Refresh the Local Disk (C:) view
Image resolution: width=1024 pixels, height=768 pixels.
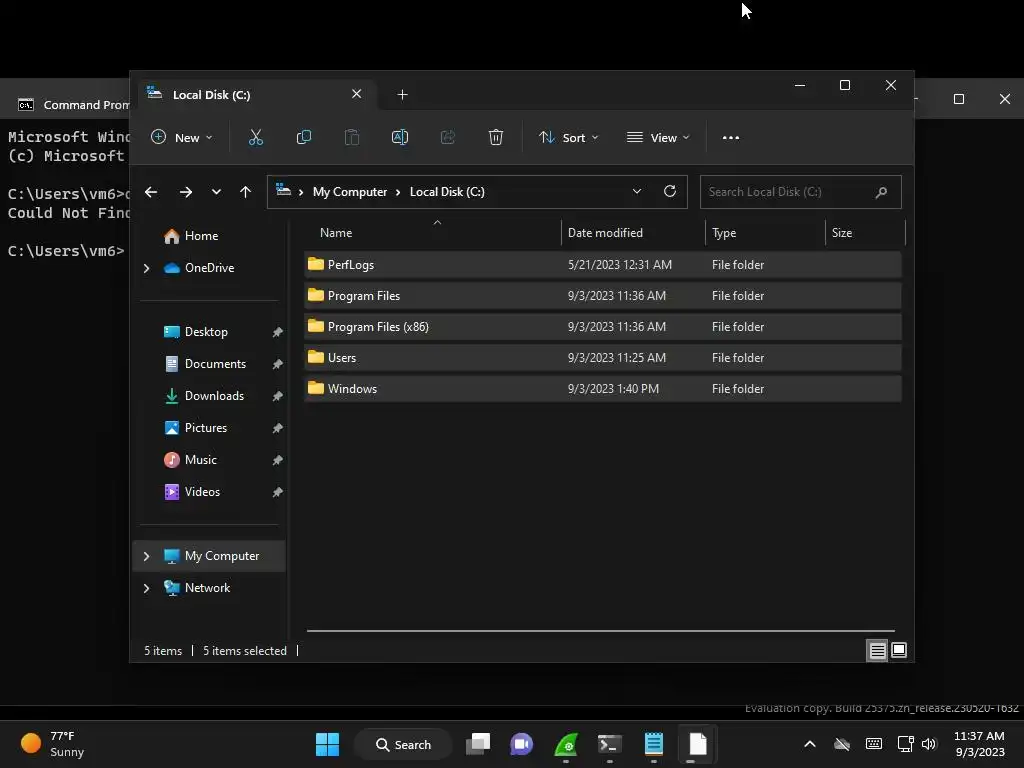[669, 191]
